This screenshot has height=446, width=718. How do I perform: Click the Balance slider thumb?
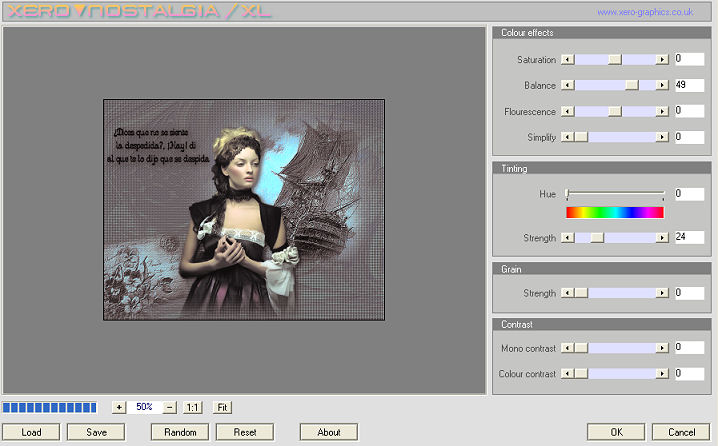[632, 85]
